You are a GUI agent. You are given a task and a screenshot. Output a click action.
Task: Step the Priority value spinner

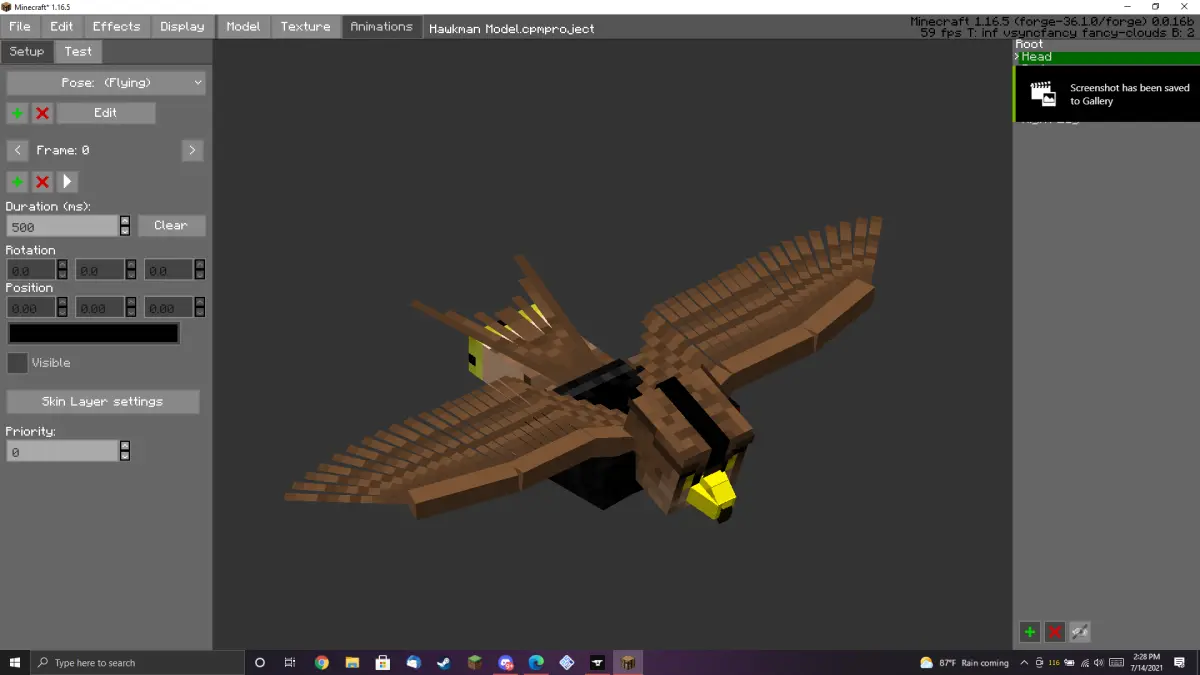125,452
